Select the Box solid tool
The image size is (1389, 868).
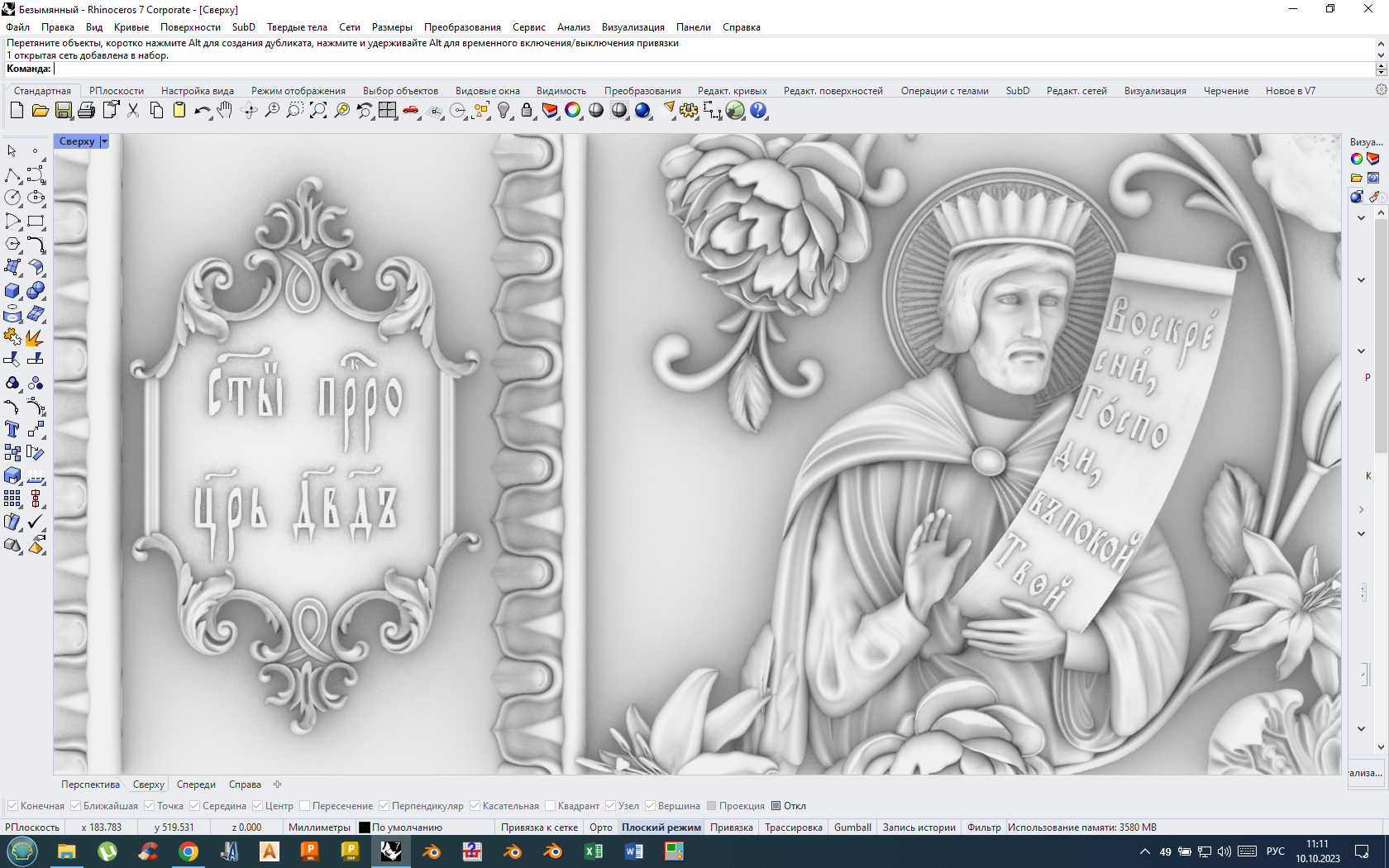pyautogui.click(x=12, y=291)
